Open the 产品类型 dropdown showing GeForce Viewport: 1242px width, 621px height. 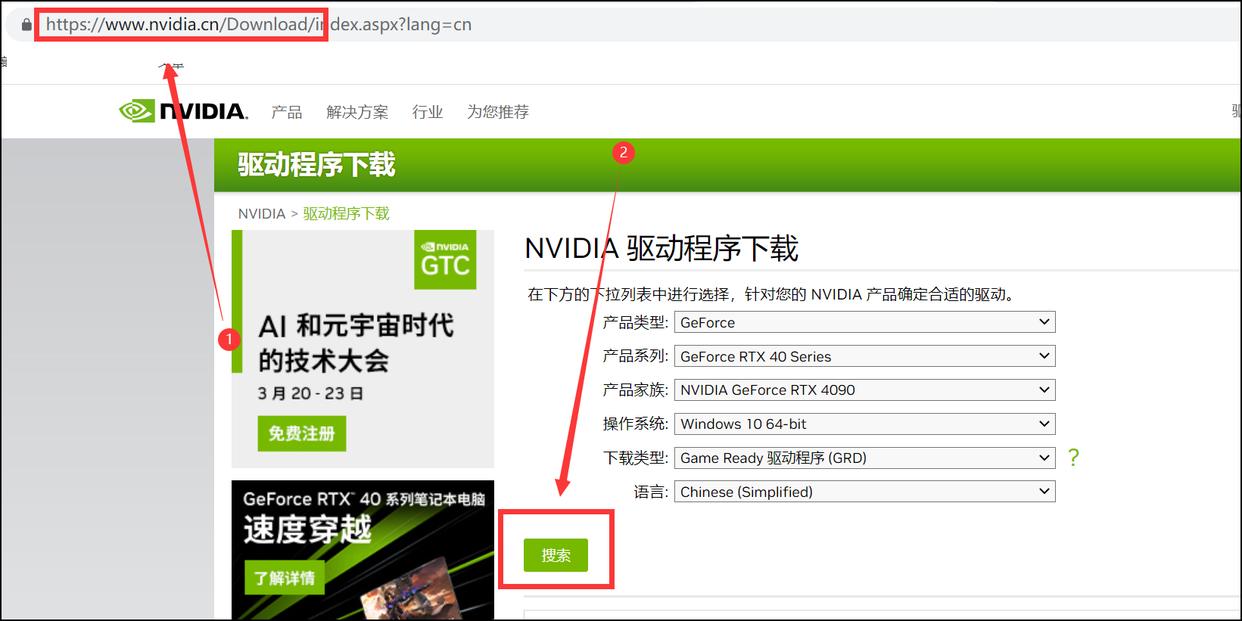point(864,321)
